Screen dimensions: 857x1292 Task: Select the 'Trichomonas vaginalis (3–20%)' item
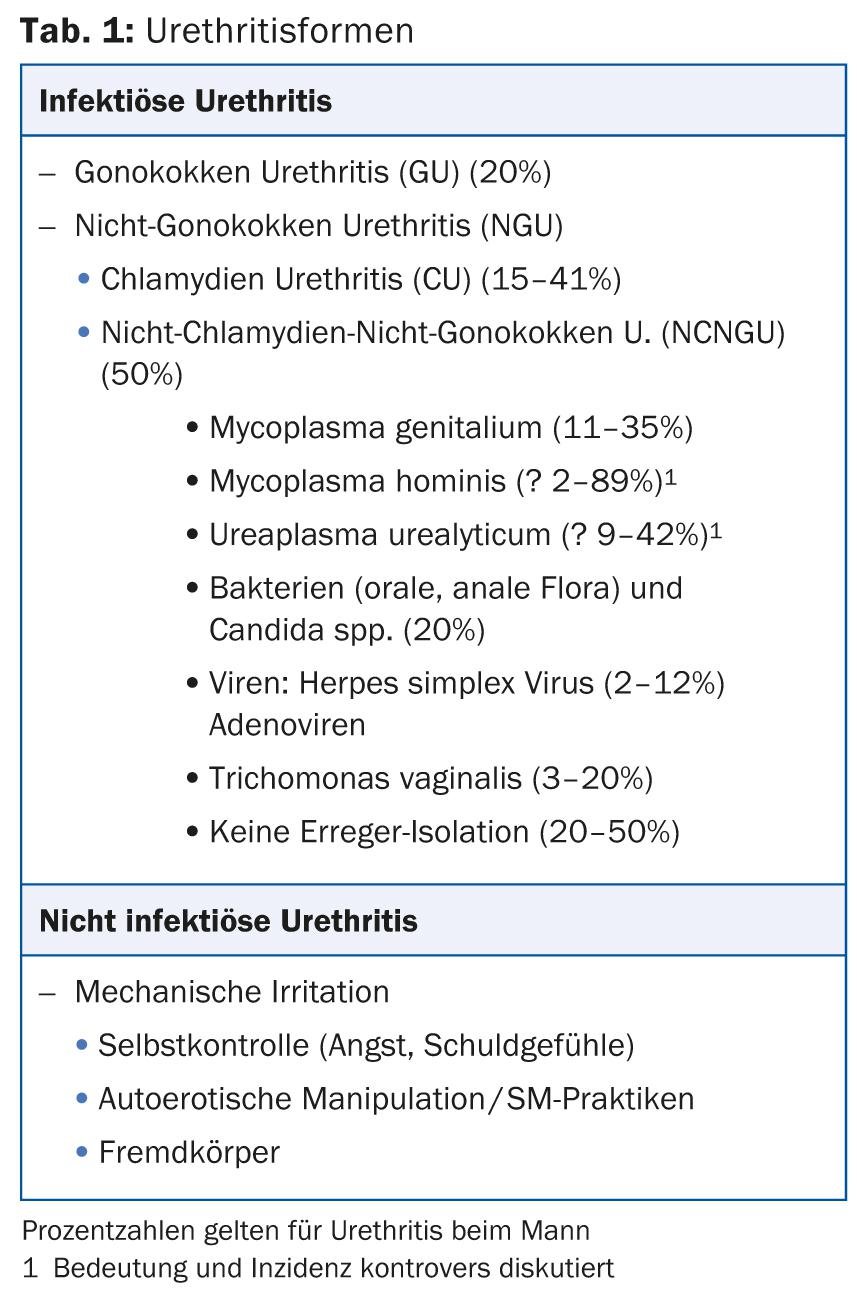[x=430, y=778]
